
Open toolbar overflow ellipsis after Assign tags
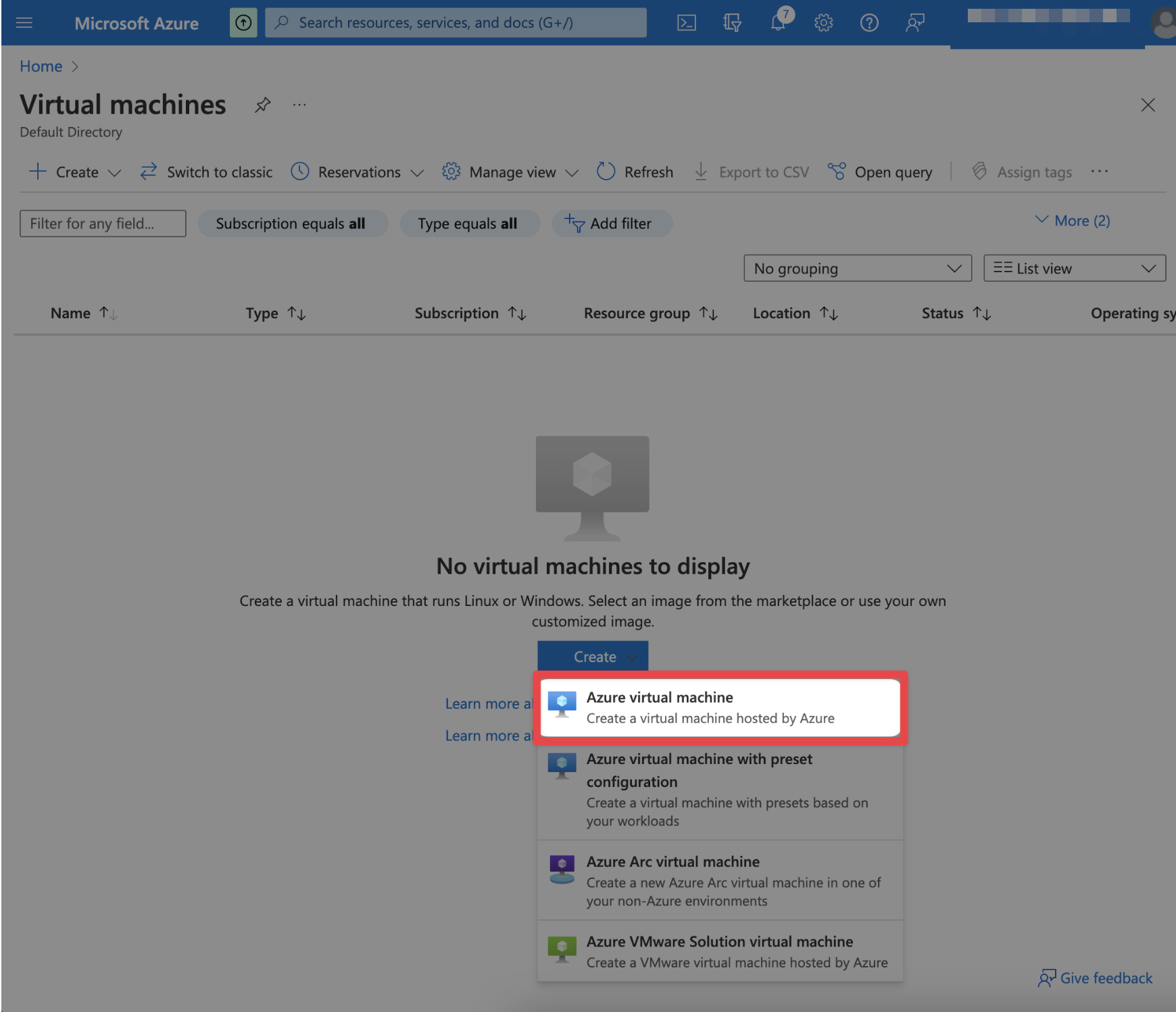[1100, 172]
